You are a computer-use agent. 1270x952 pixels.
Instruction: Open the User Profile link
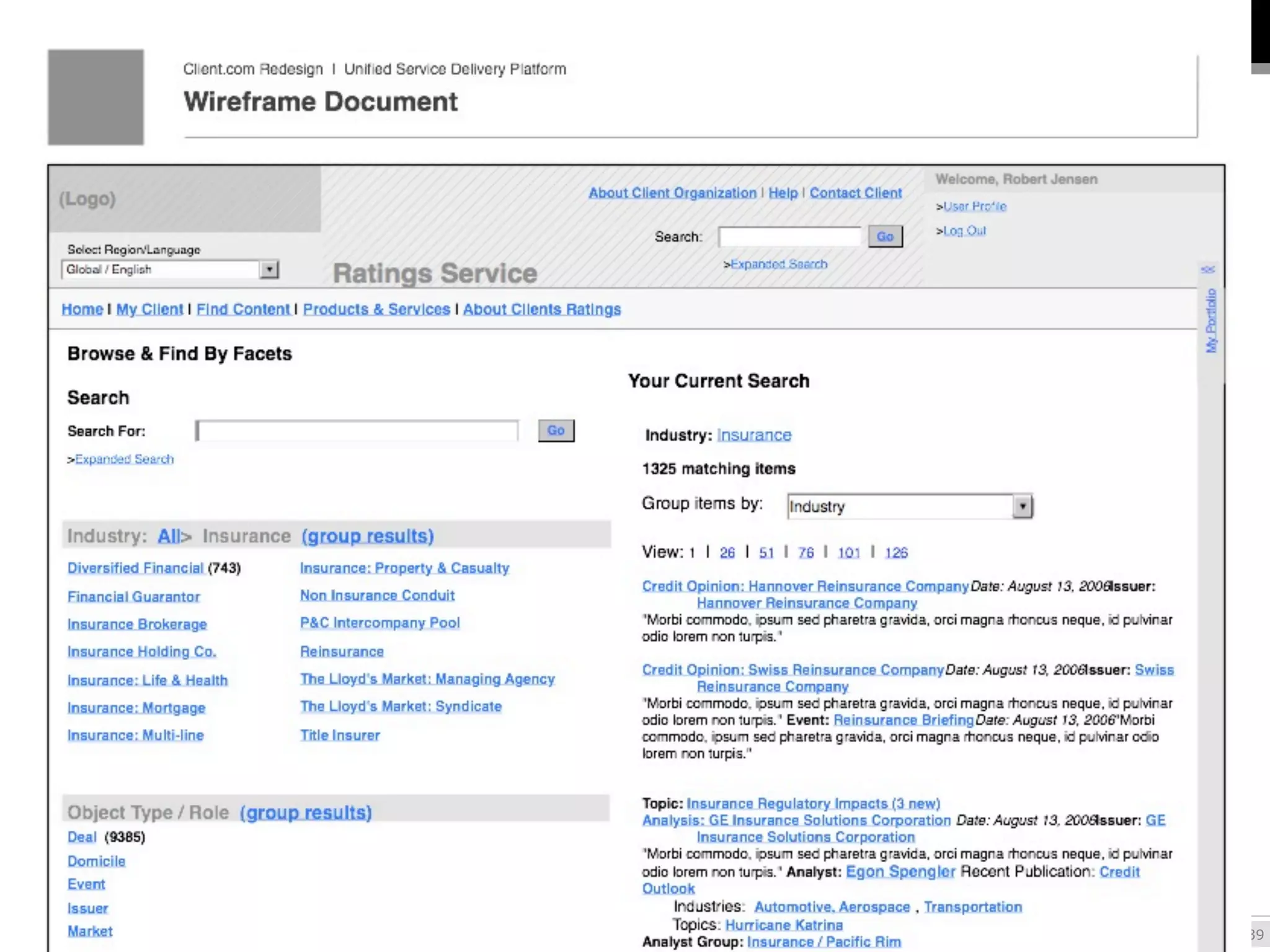coord(974,206)
